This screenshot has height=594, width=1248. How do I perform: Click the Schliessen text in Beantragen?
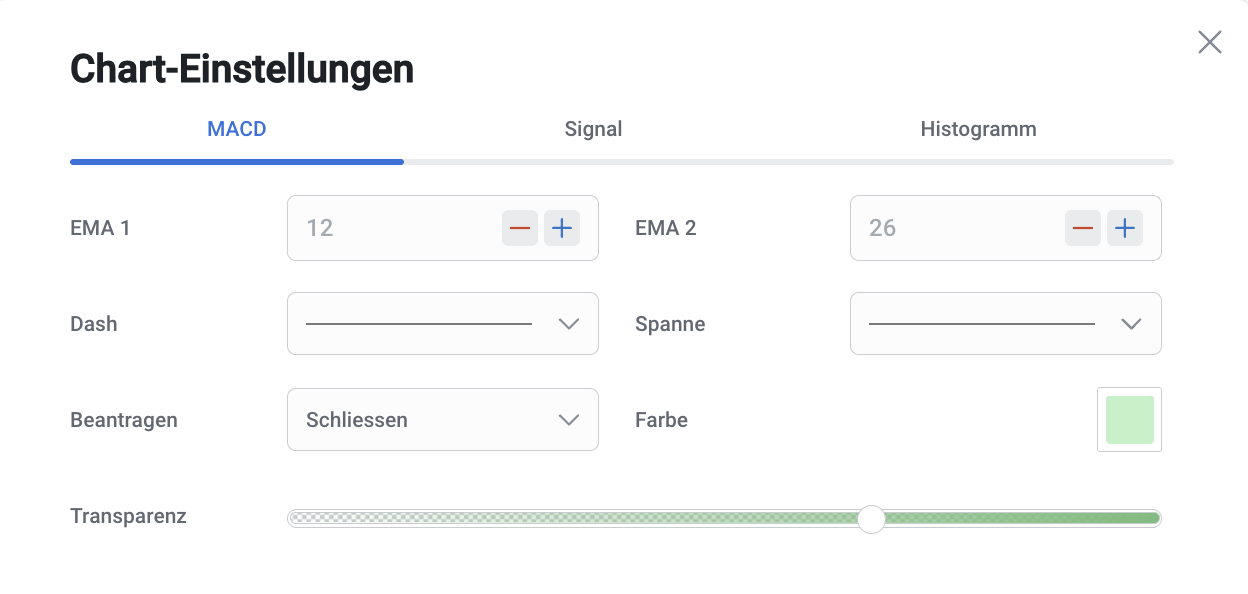(x=357, y=420)
